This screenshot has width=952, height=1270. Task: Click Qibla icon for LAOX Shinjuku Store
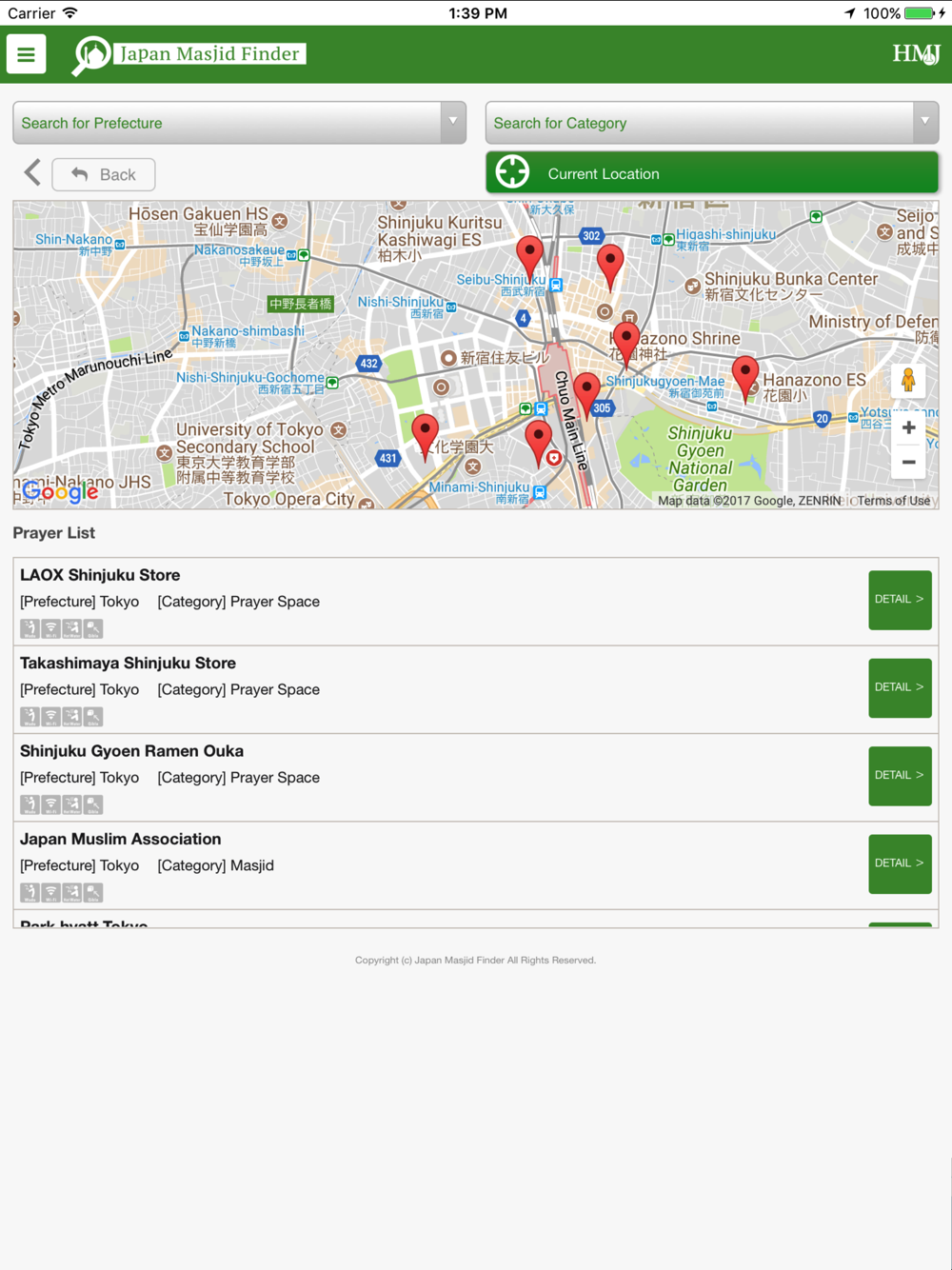(x=93, y=628)
